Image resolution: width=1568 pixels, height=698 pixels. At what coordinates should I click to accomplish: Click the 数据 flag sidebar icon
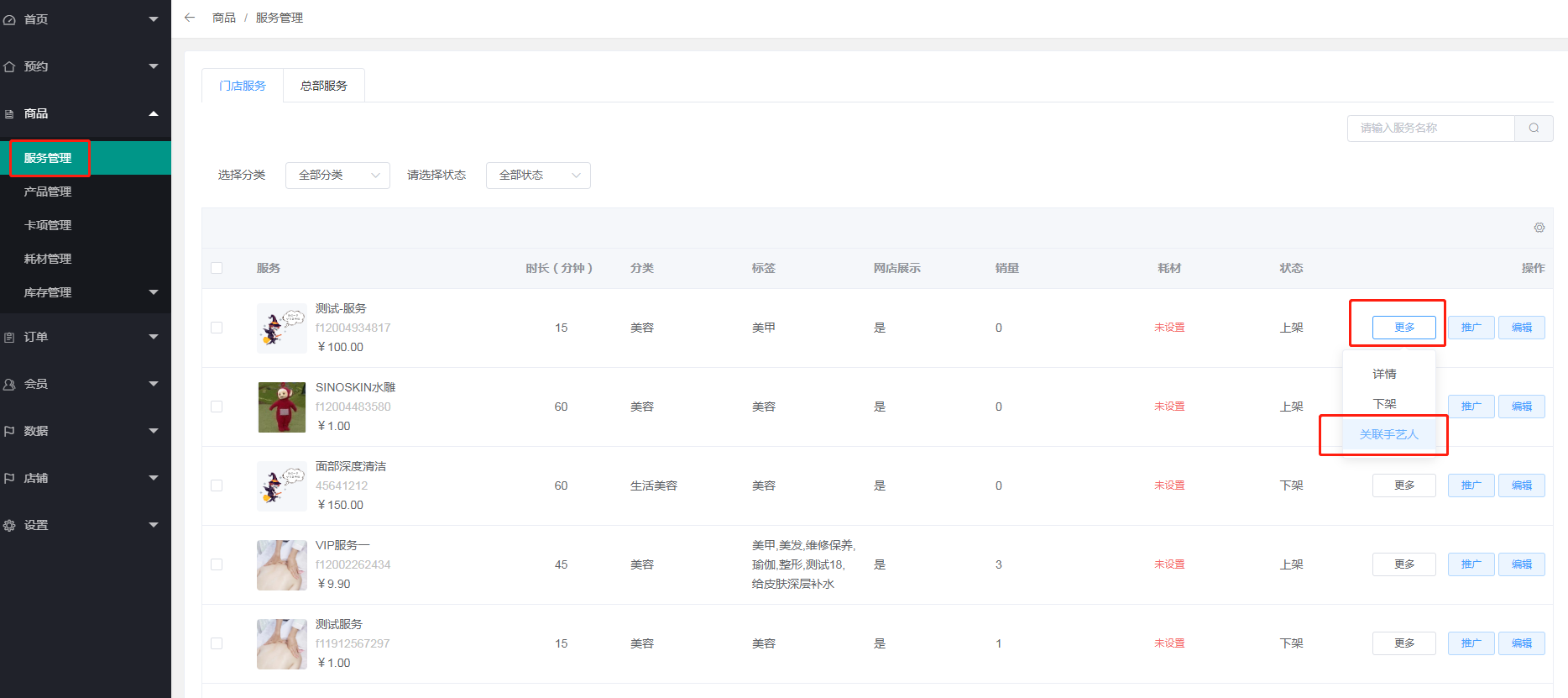tap(9, 432)
